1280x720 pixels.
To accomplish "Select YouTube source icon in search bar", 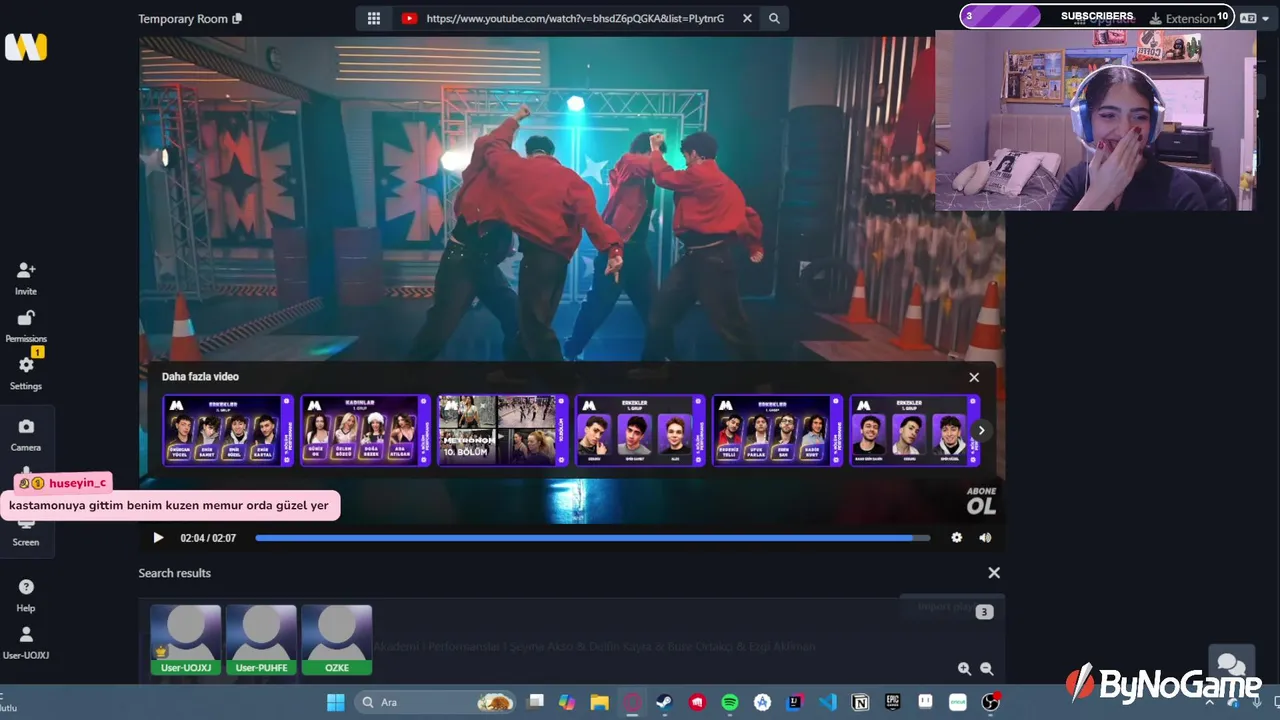I will pos(409,18).
